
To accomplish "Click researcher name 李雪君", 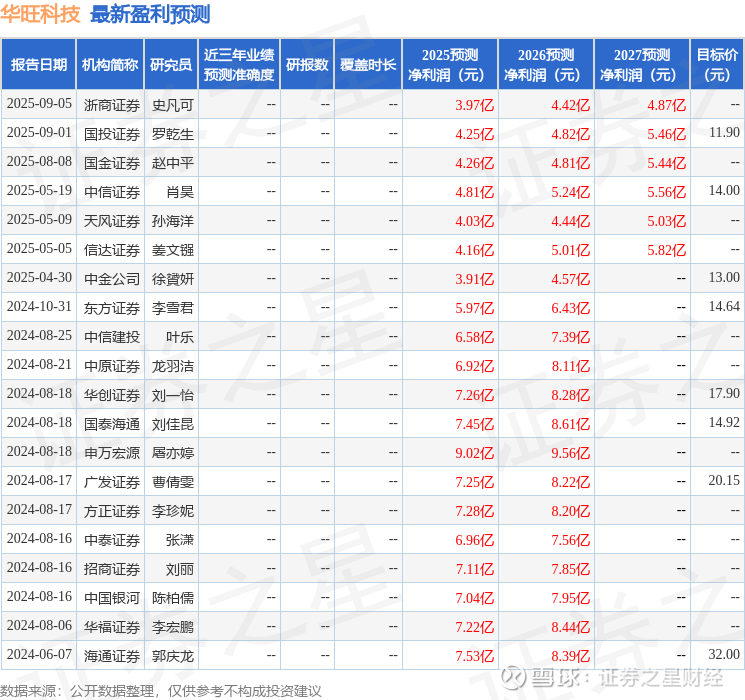I will point(172,308).
